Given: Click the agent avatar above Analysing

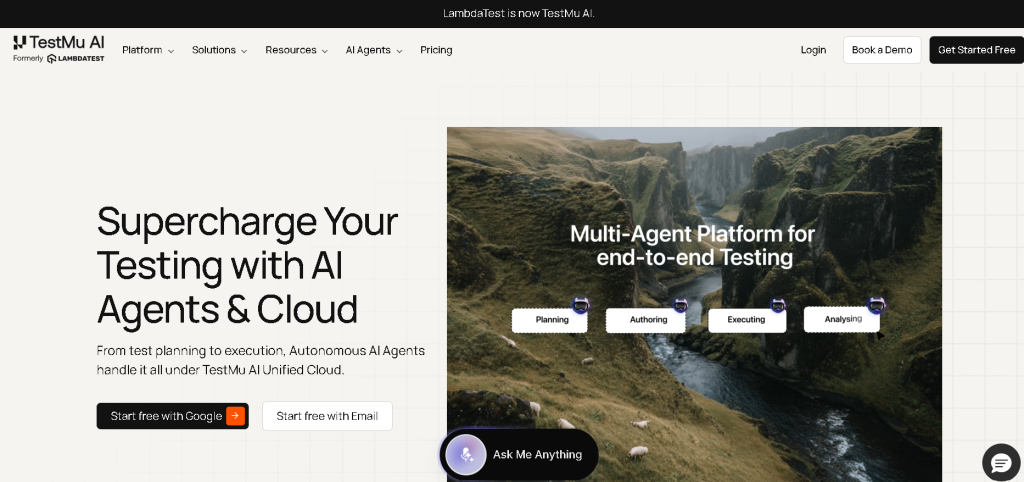Looking at the screenshot, I should [x=876, y=304].
